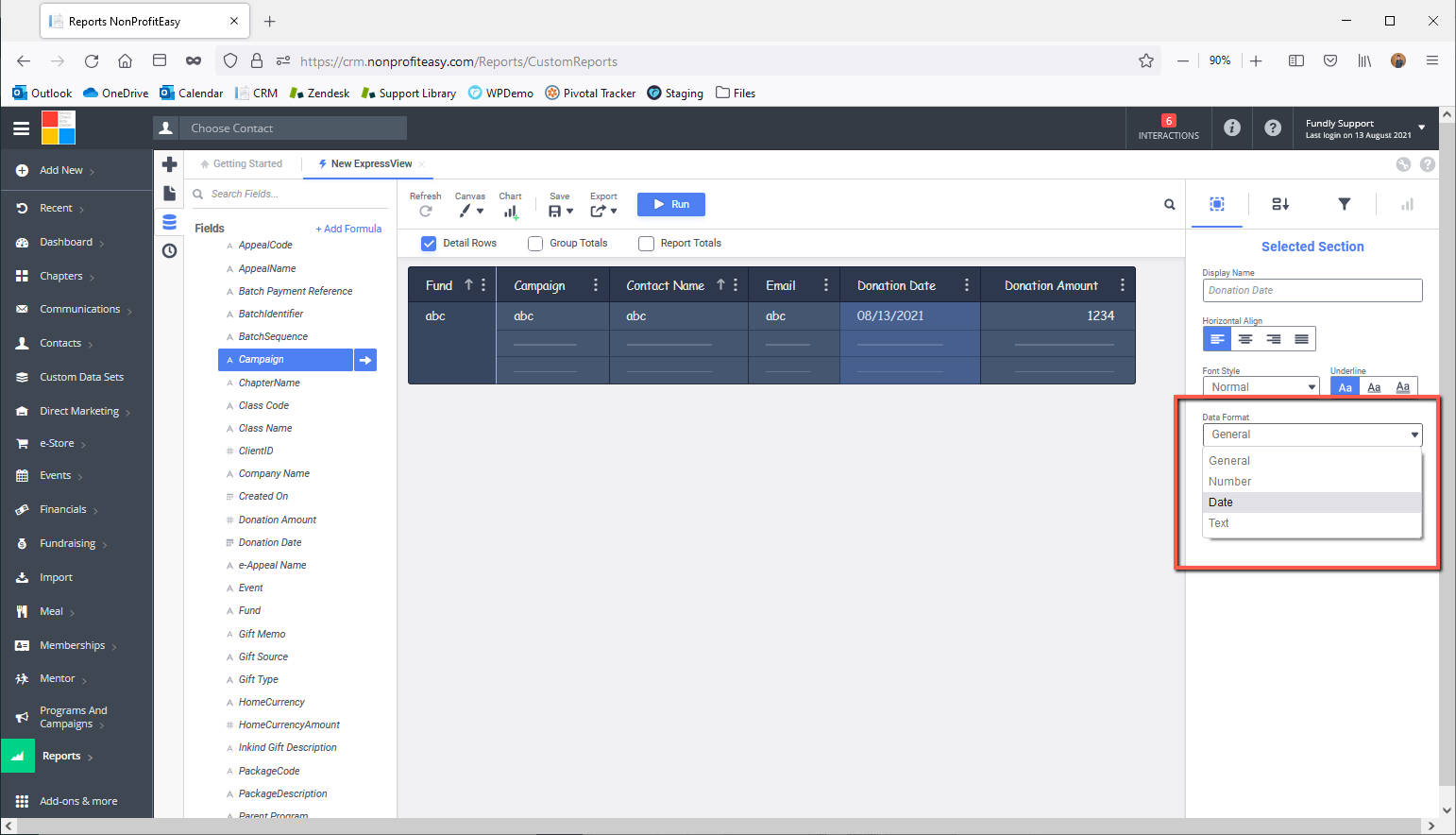The image size is (1456, 835).
Task: Click the document icon in report sidebar
Action: coord(170,193)
